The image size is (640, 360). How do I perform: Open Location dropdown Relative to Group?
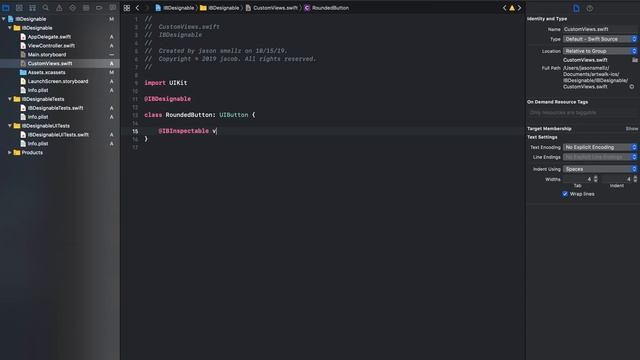600,51
